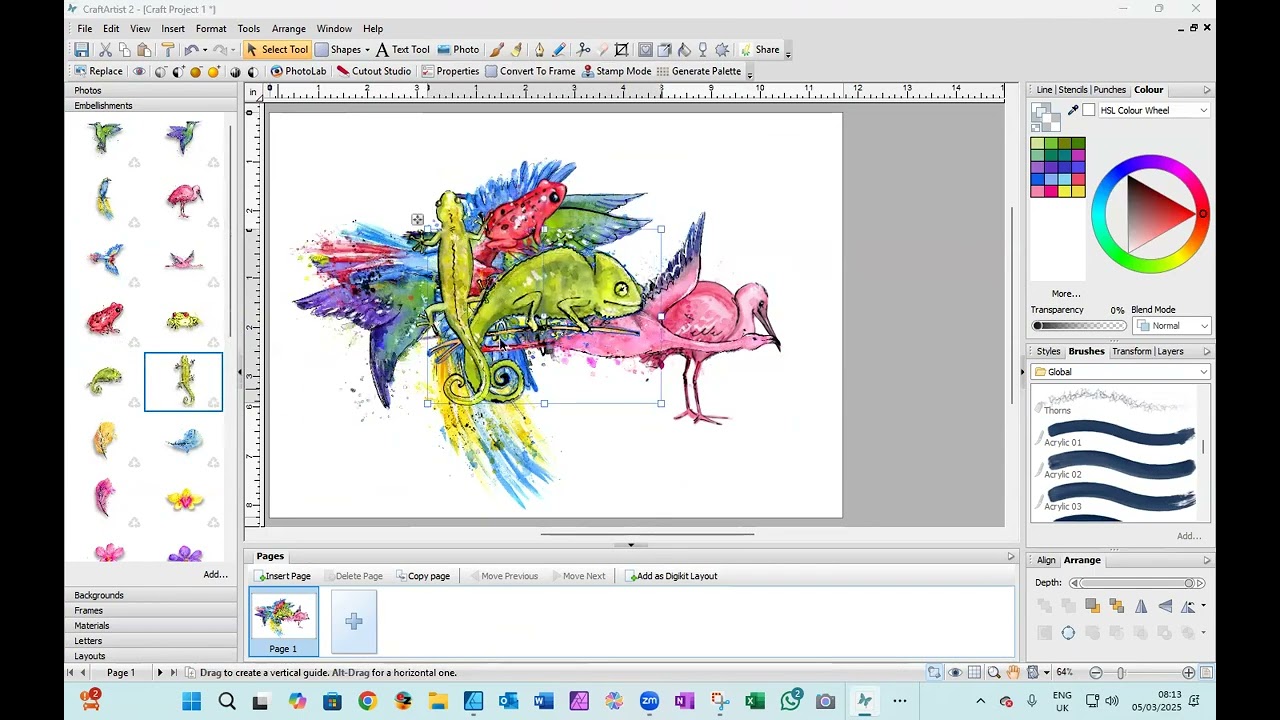The height and width of the screenshot is (720, 1280).
Task: Click Generate Palette
Action: [x=699, y=71]
